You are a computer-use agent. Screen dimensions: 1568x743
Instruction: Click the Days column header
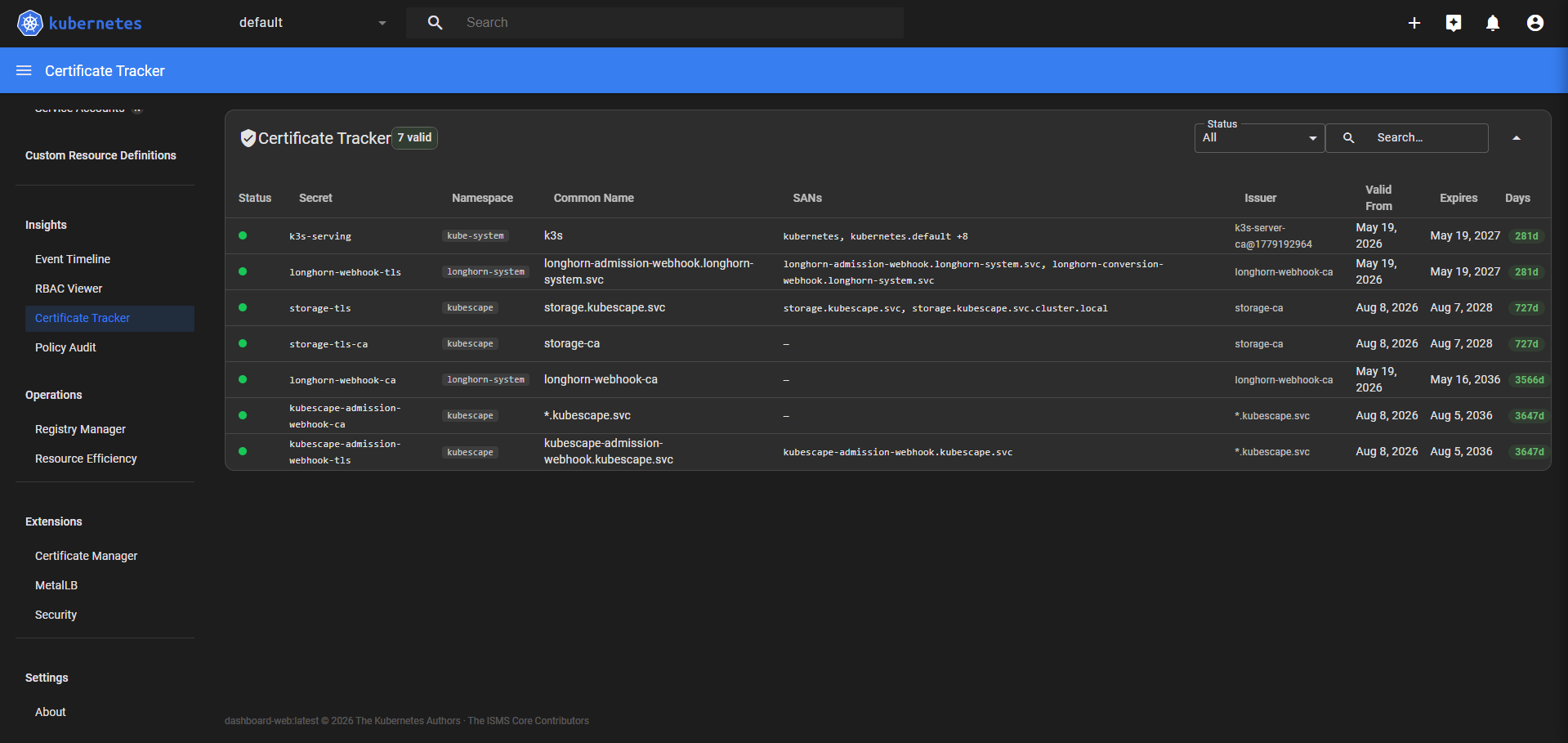tap(1517, 198)
